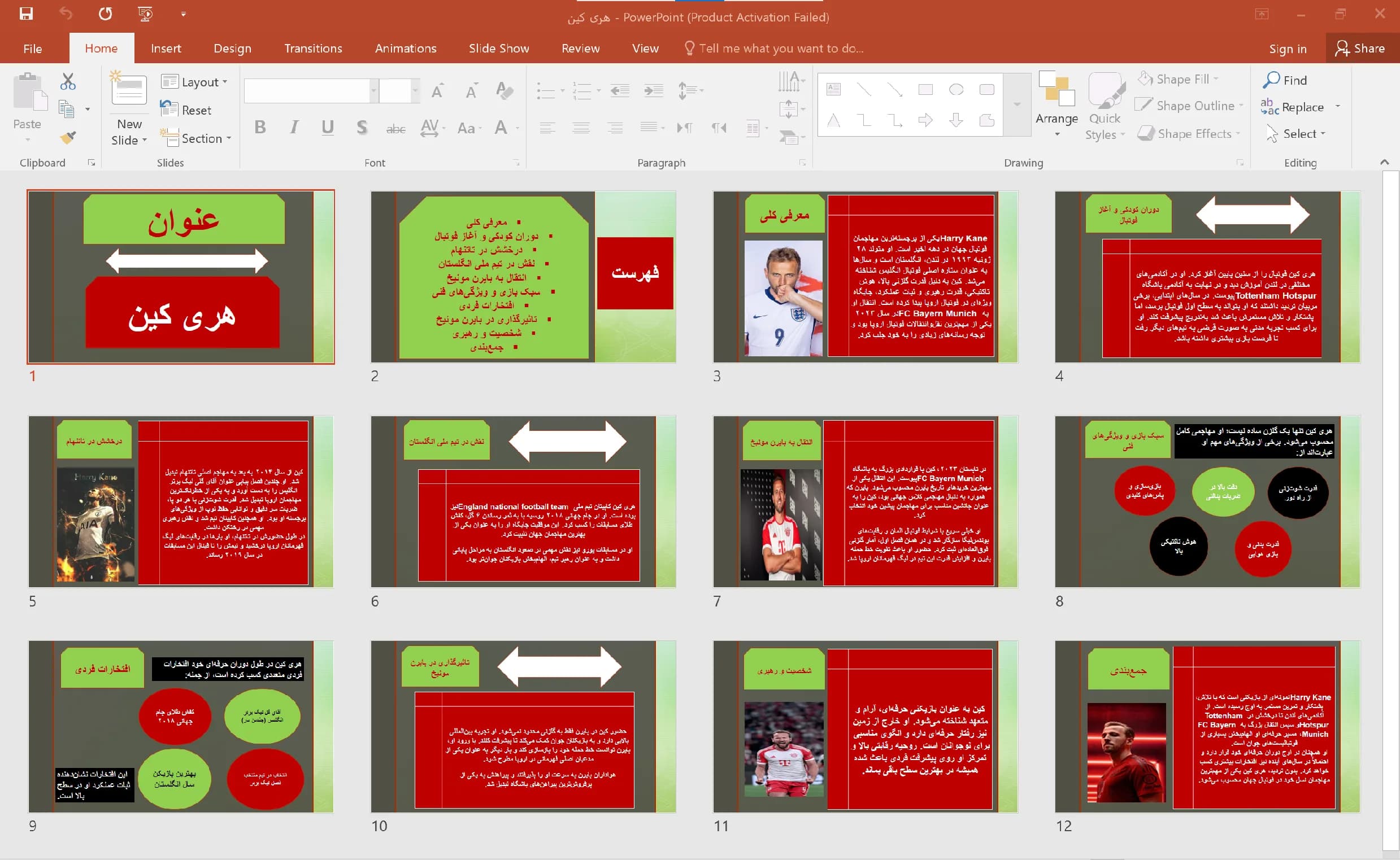The width and height of the screenshot is (1400, 860).
Task: Click the Share button
Action: pyautogui.click(x=1360, y=49)
